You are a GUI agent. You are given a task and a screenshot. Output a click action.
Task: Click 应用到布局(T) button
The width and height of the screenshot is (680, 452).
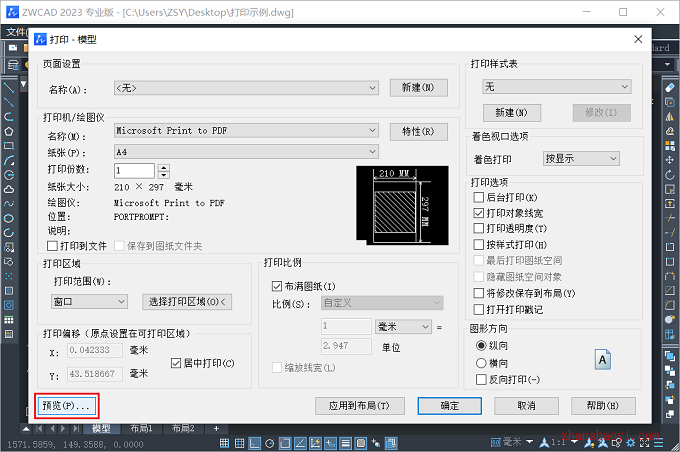click(x=360, y=406)
